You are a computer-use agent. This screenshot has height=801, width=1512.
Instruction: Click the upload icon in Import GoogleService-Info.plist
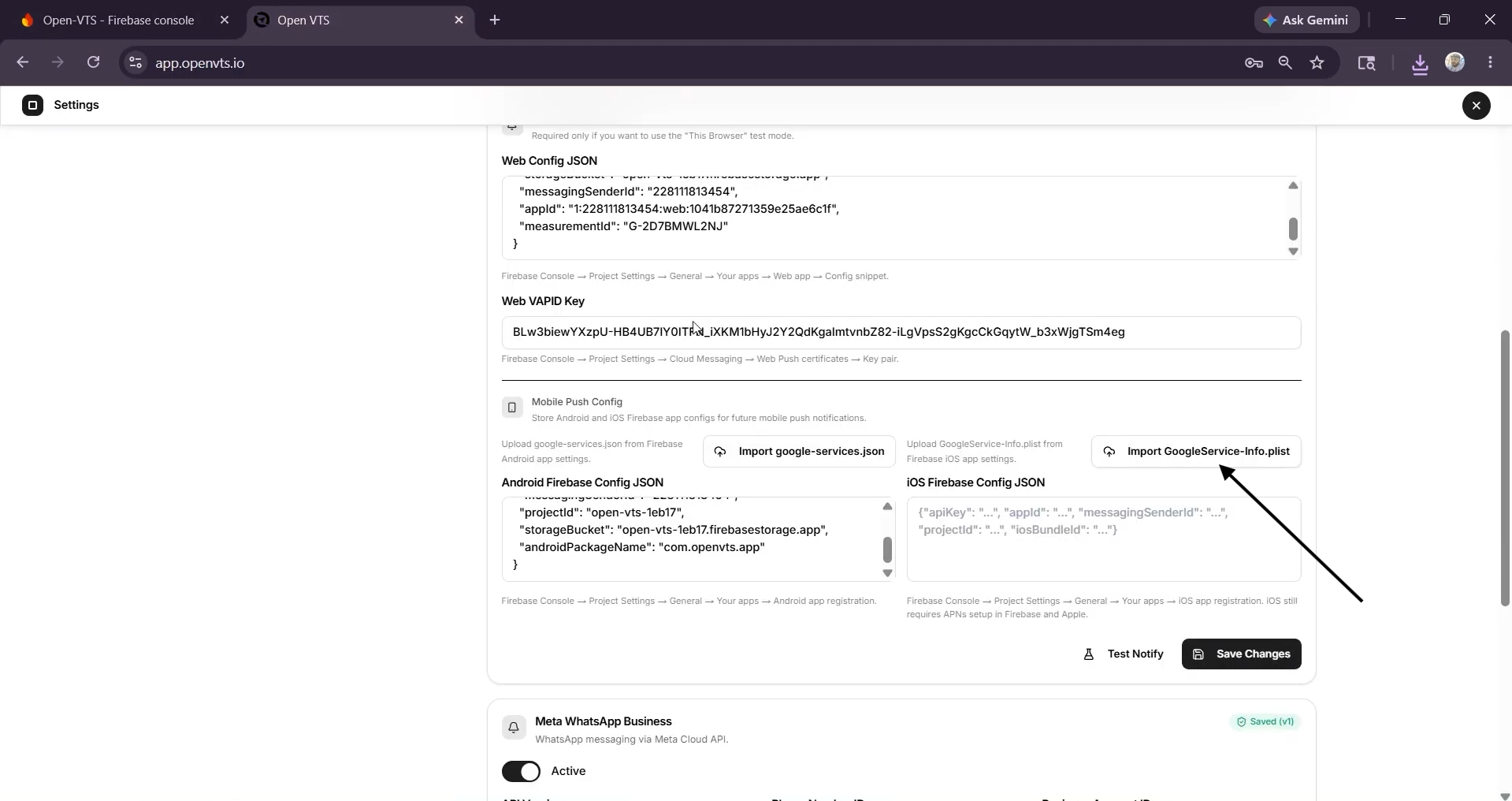point(1109,452)
